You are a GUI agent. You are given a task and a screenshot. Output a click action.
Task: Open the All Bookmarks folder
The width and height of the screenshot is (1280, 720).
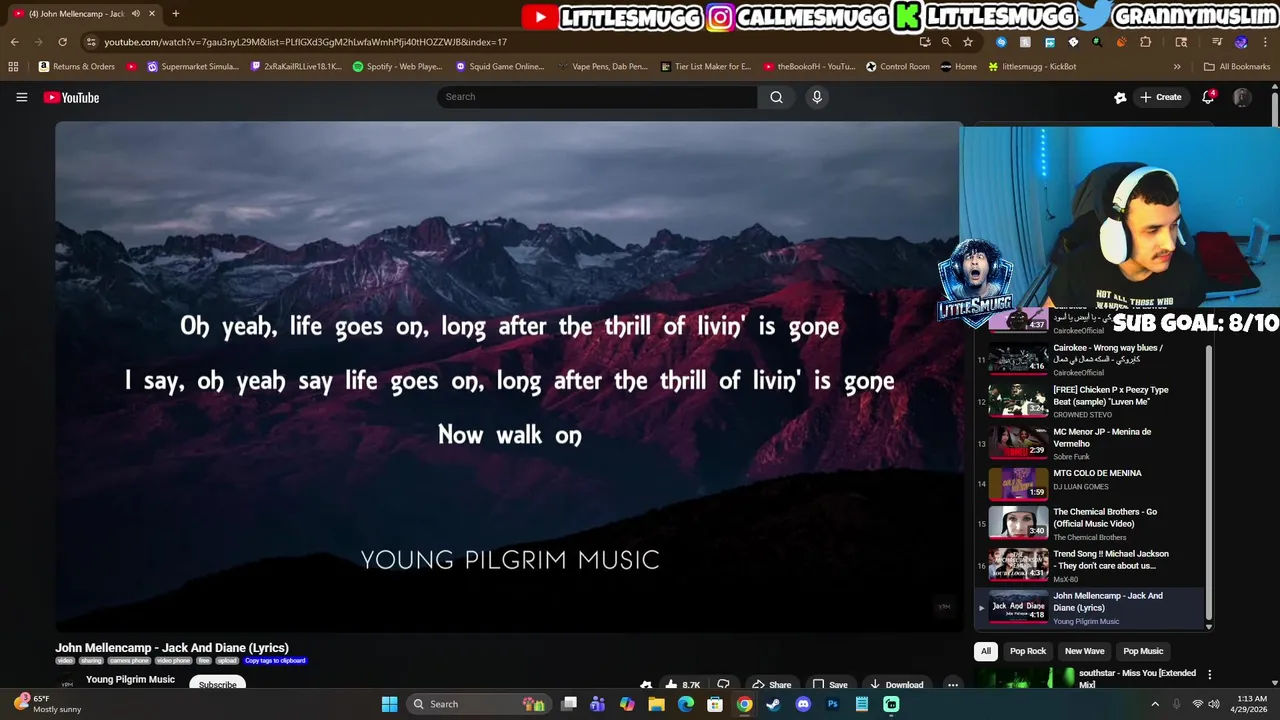pyautogui.click(x=1237, y=67)
